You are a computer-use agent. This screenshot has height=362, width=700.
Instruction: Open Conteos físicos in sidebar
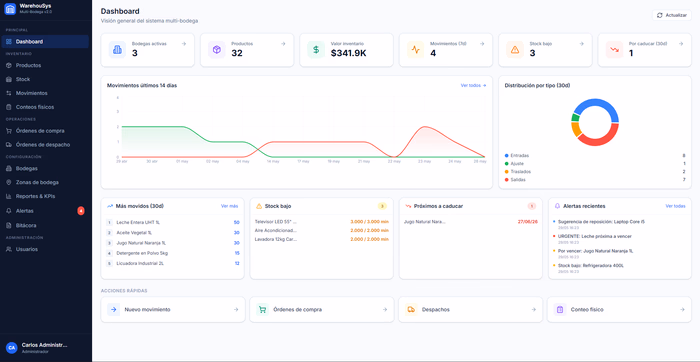pos(46,107)
